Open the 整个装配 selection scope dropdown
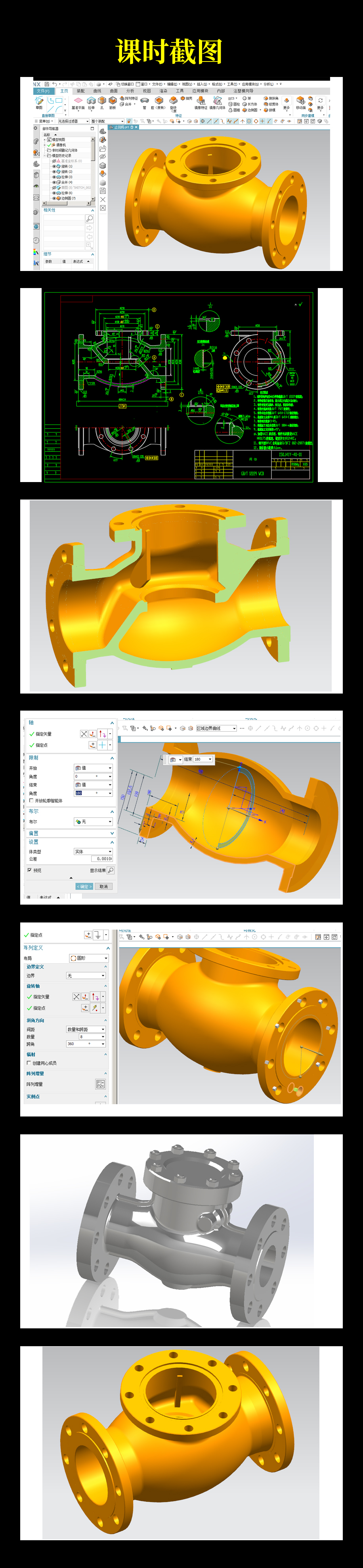The image size is (363, 1568). pyautogui.click(x=108, y=121)
